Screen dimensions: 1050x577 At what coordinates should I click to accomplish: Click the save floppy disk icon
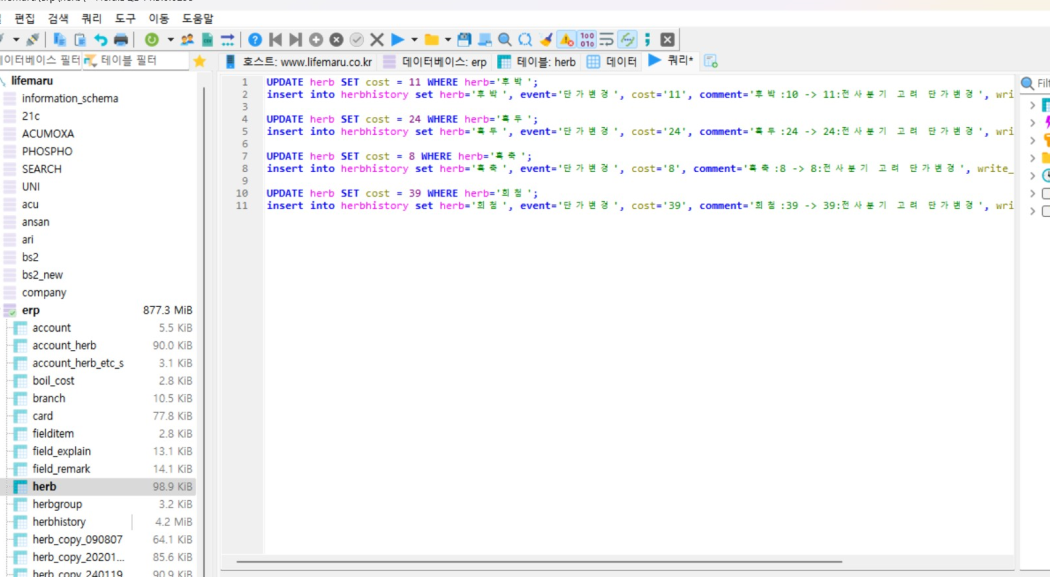click(464, 39)
